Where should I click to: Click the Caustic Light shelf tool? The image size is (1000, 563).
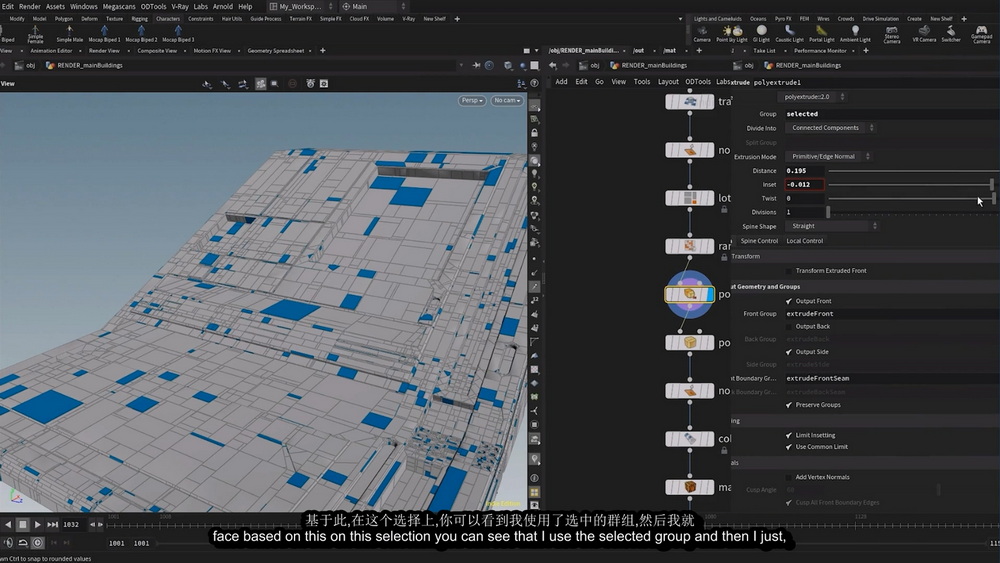[790, 34]
